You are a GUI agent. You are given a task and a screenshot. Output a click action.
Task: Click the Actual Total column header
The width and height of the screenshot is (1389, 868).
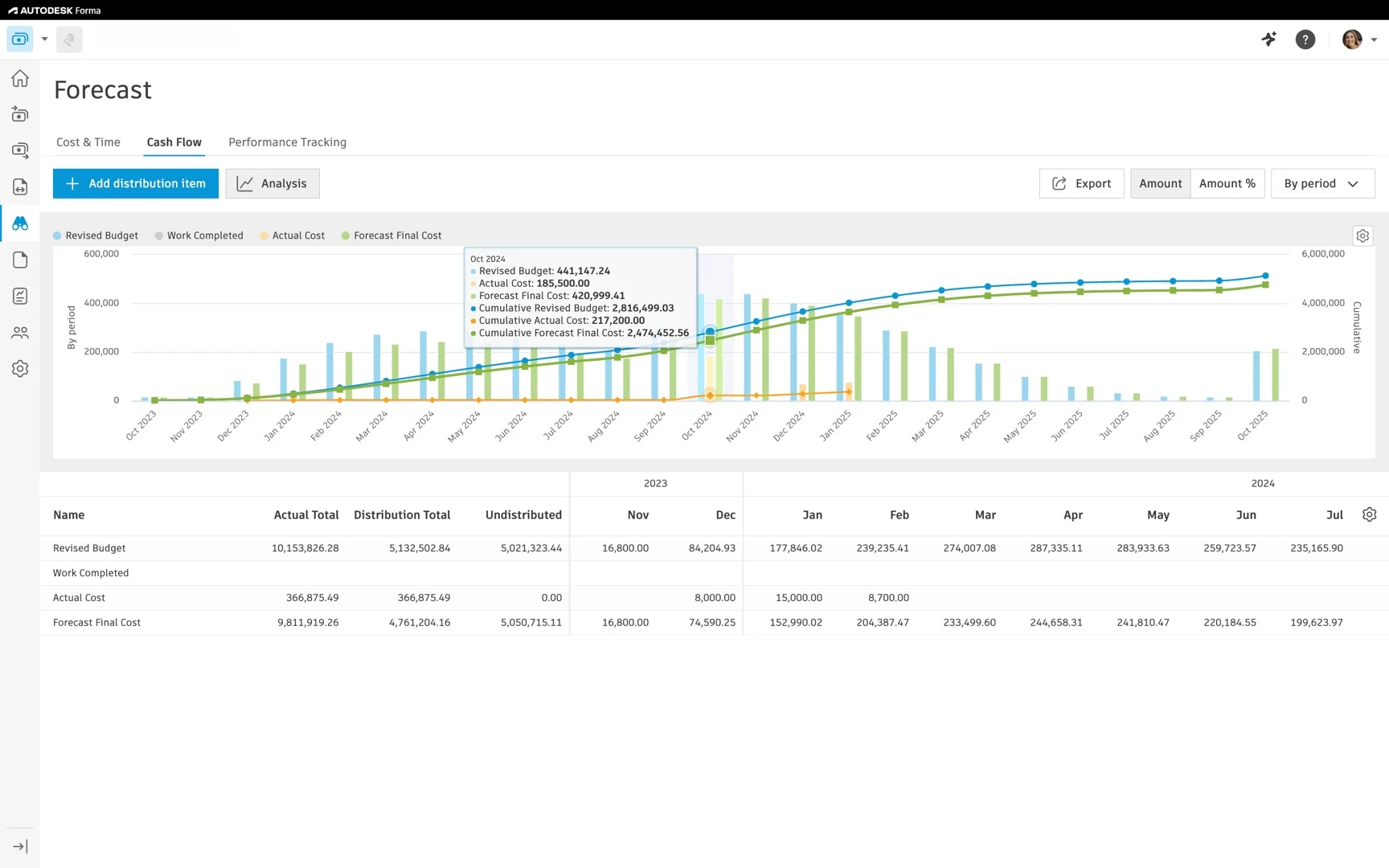[306, 515]
